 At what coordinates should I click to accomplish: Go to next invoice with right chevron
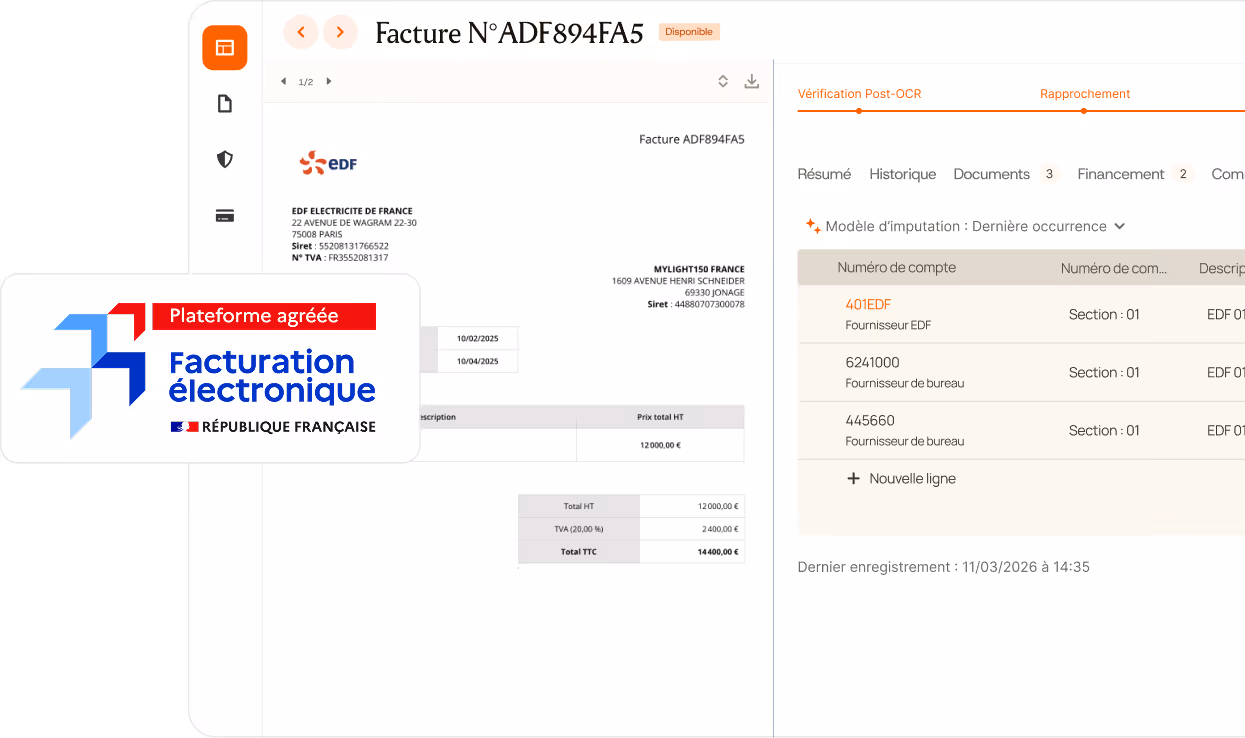[x=341, y=32]
